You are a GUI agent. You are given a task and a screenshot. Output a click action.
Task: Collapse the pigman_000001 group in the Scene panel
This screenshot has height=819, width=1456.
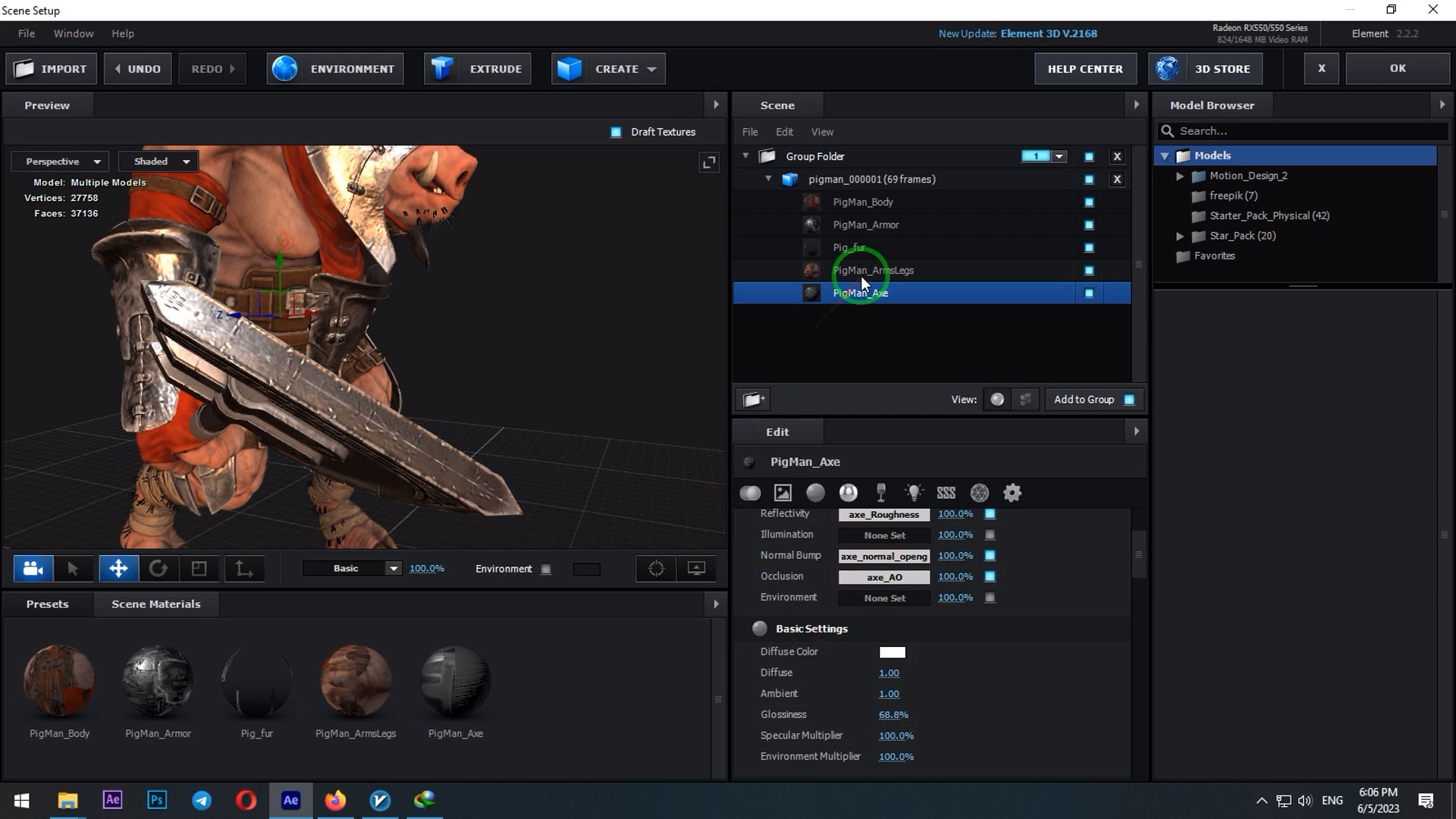768,179
